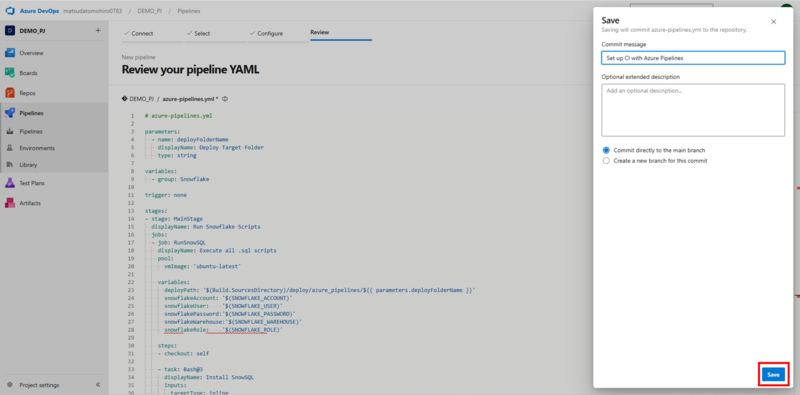The image size is (800, 395).
Task: Open the Repos sidebar icon
Action: click(10, 93)
